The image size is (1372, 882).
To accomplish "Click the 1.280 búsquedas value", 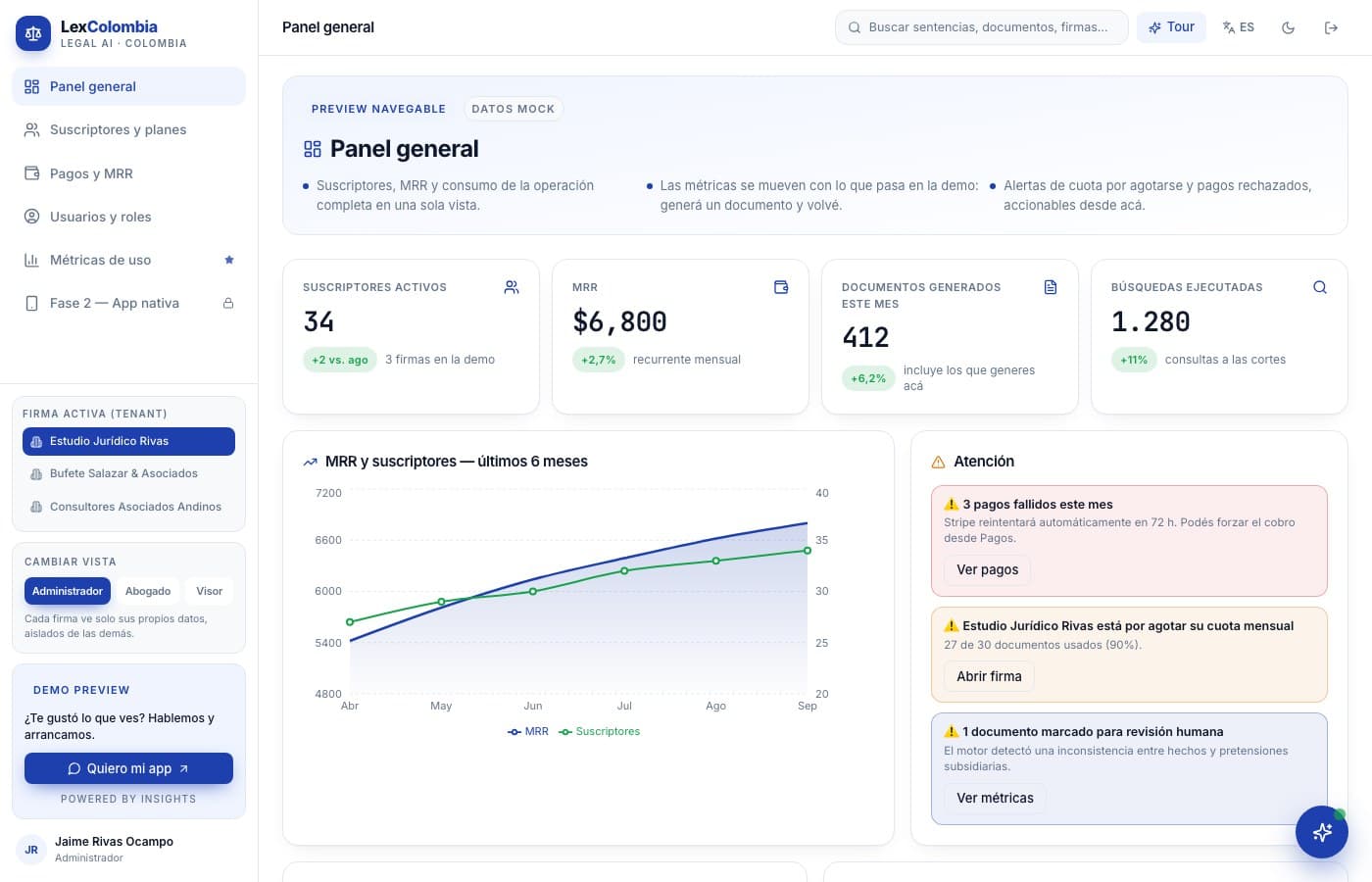I will pyautogui.click(x=1151, y=321).
